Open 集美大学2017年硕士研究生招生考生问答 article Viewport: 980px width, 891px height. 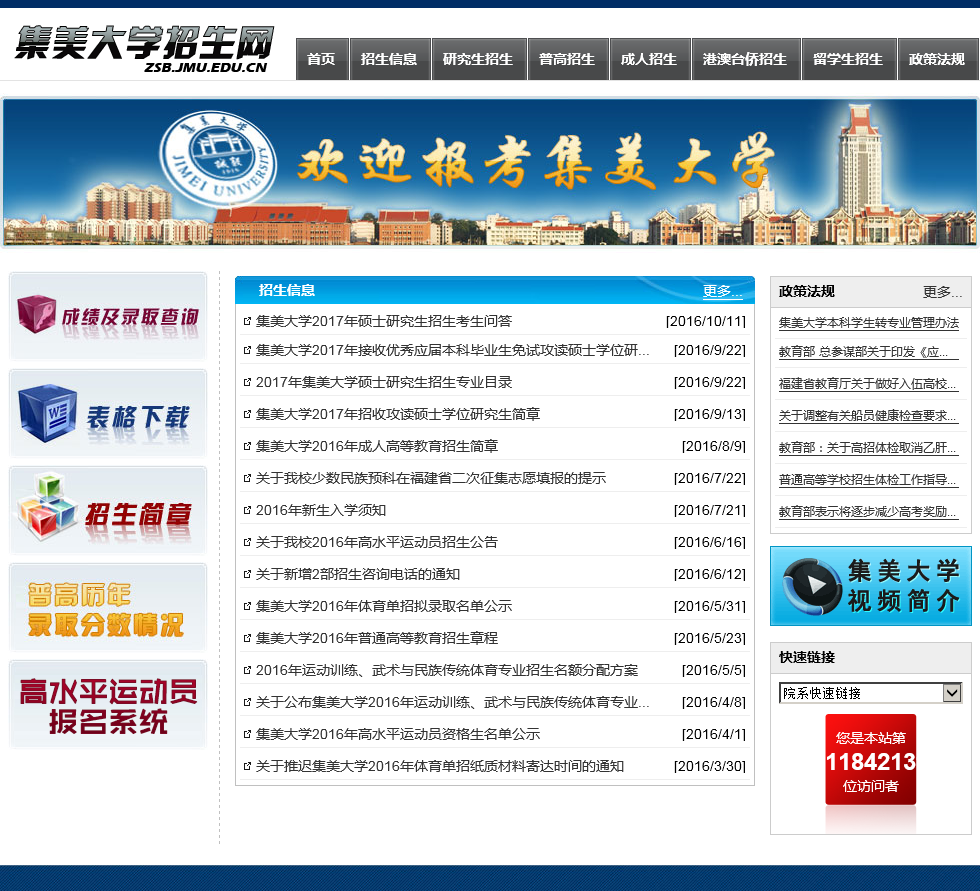(x=384, y=321)
